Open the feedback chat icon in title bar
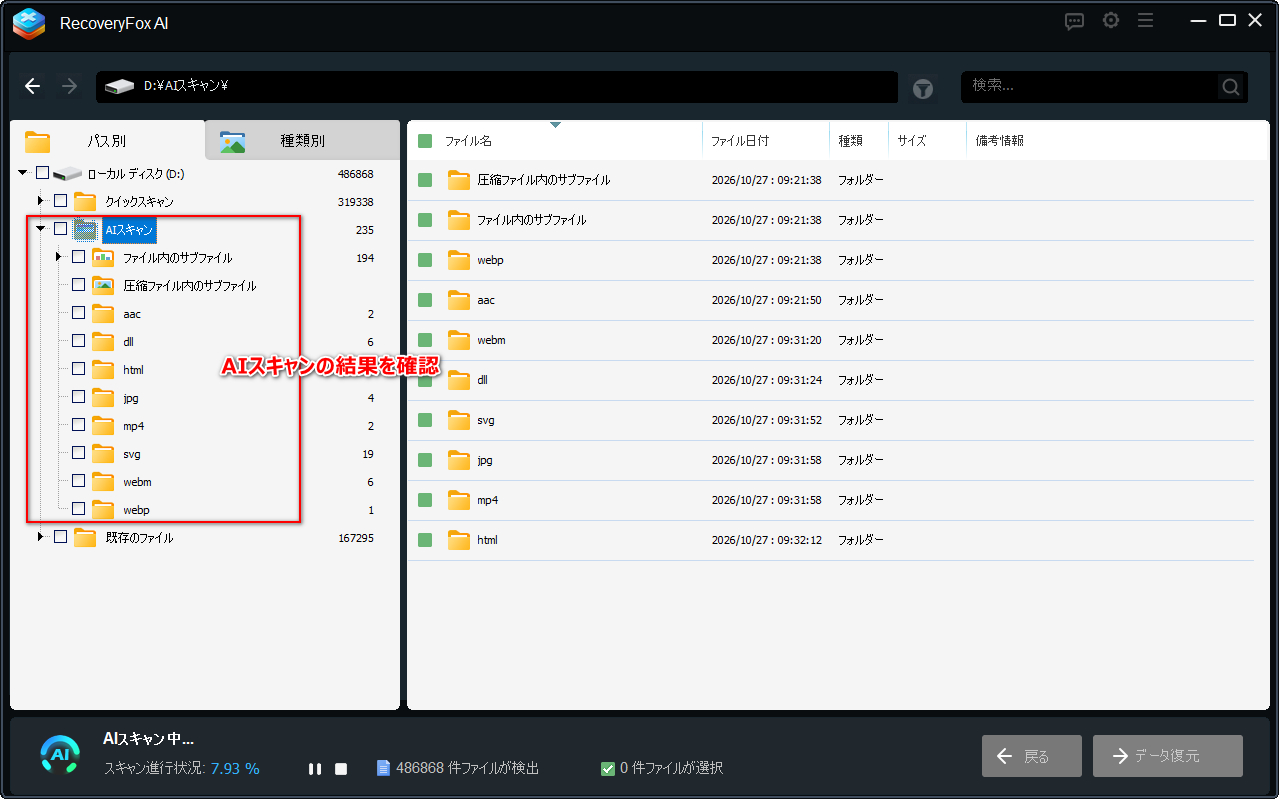The height and width of the screenshot is (799, 1279). (1075, 21)
